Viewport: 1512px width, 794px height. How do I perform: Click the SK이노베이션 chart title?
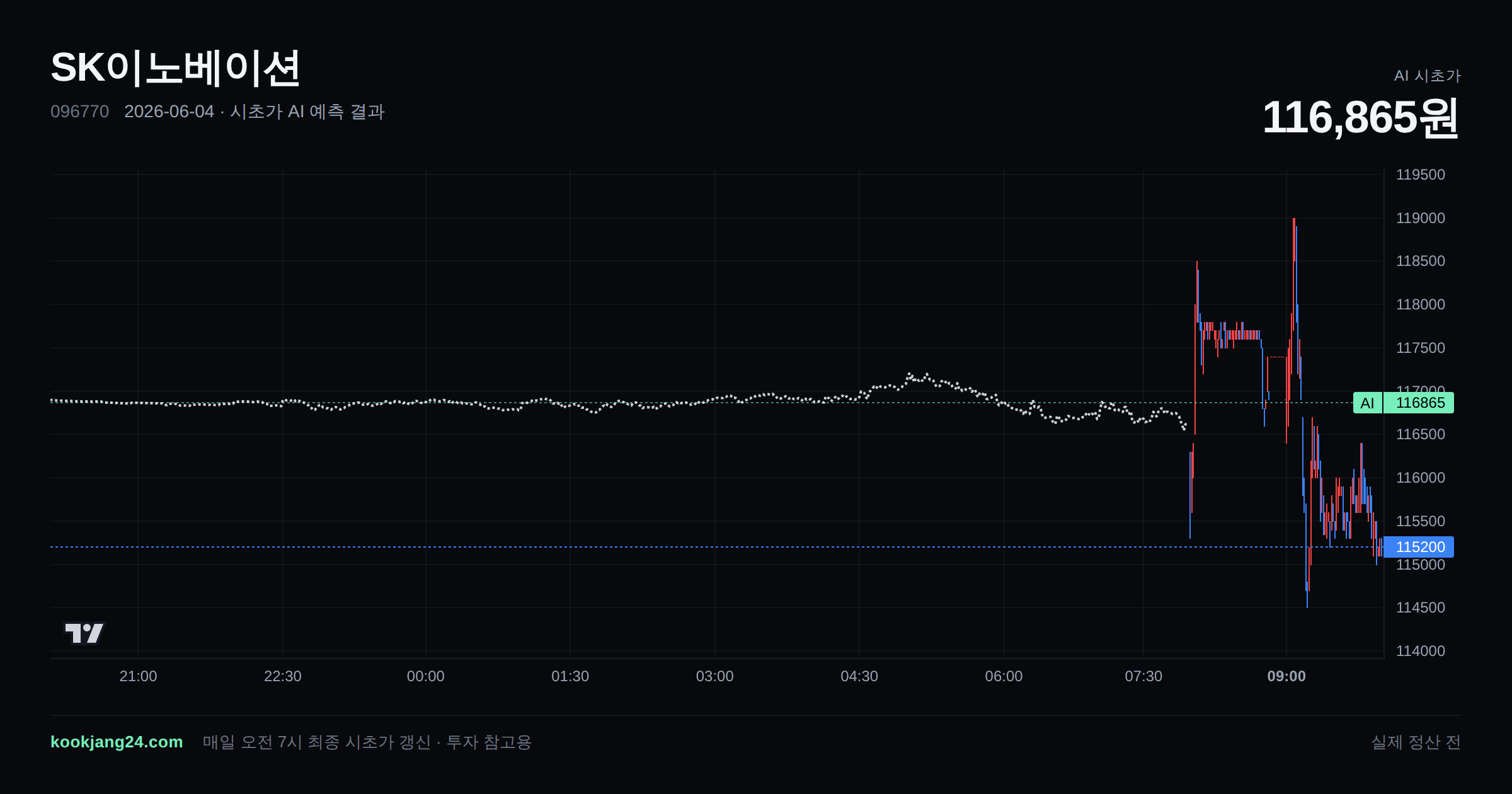[175, 67]
